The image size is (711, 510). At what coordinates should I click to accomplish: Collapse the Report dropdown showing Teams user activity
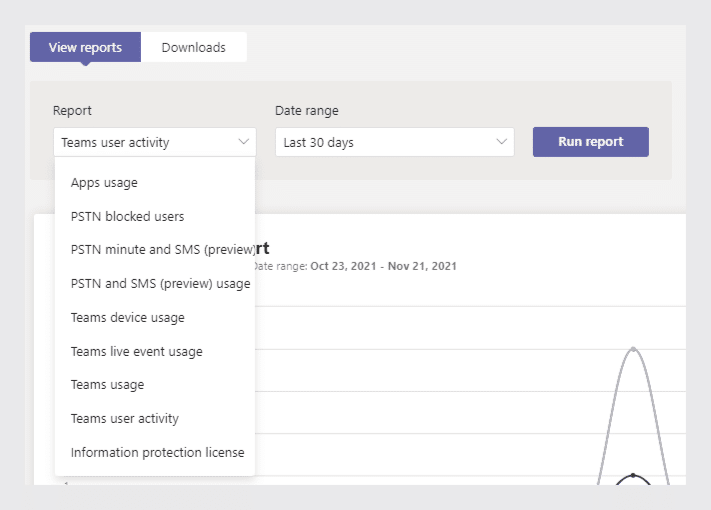coord(155,142)
